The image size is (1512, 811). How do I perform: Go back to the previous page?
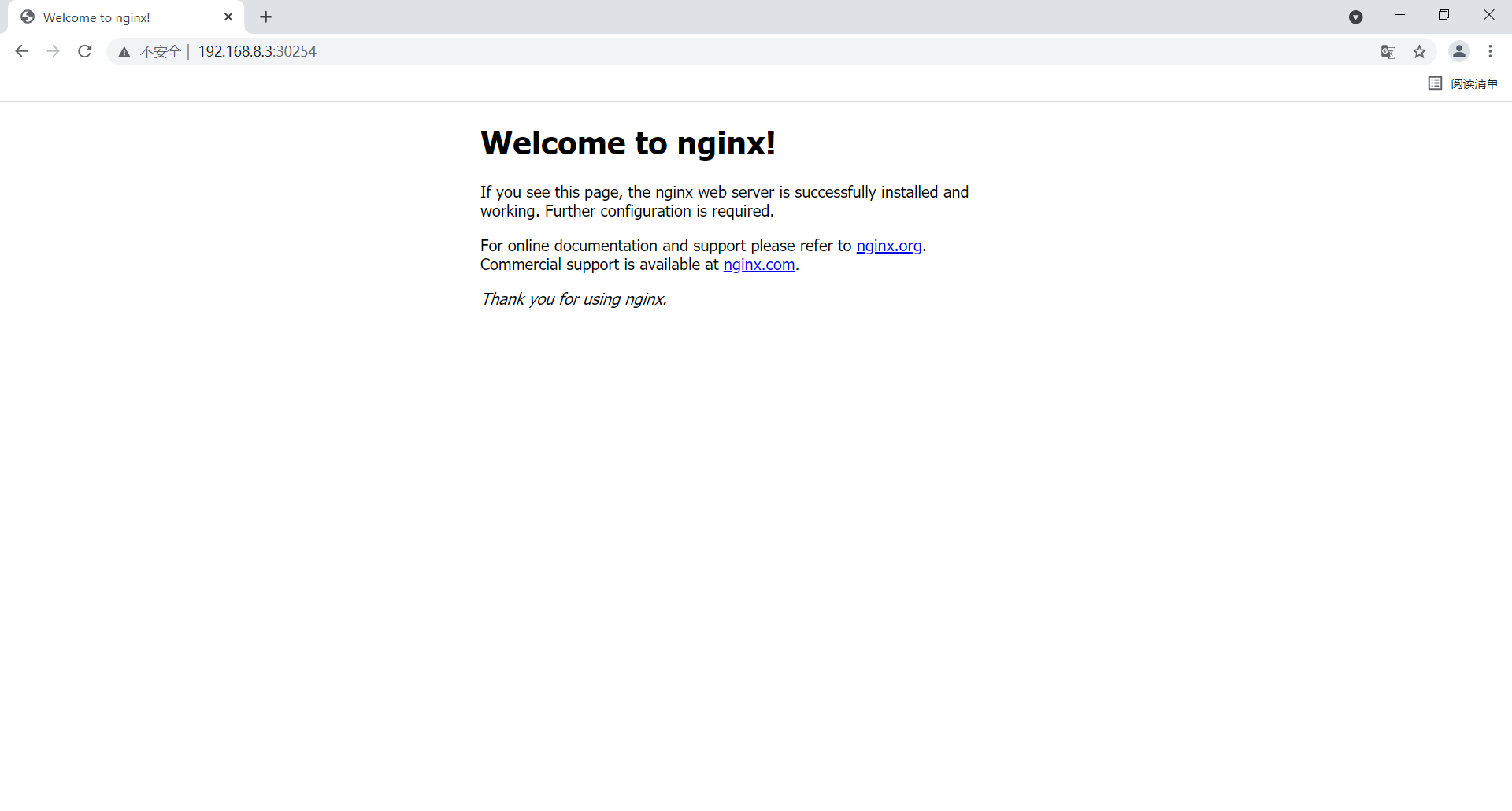coord(21,52)
